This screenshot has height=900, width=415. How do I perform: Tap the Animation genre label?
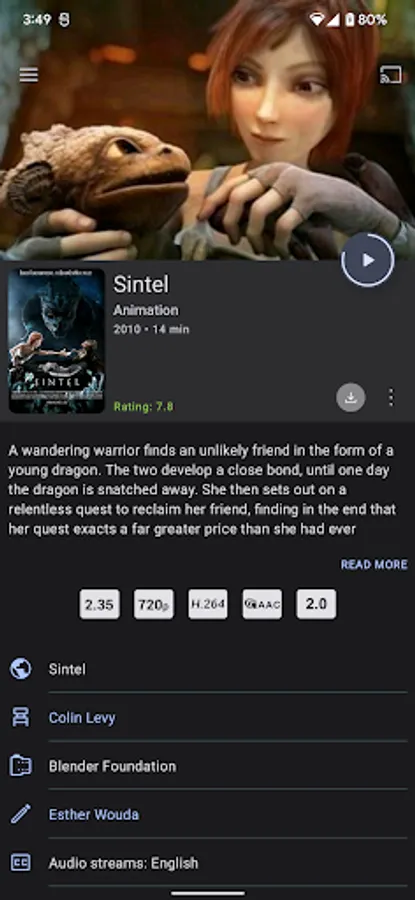146,311
